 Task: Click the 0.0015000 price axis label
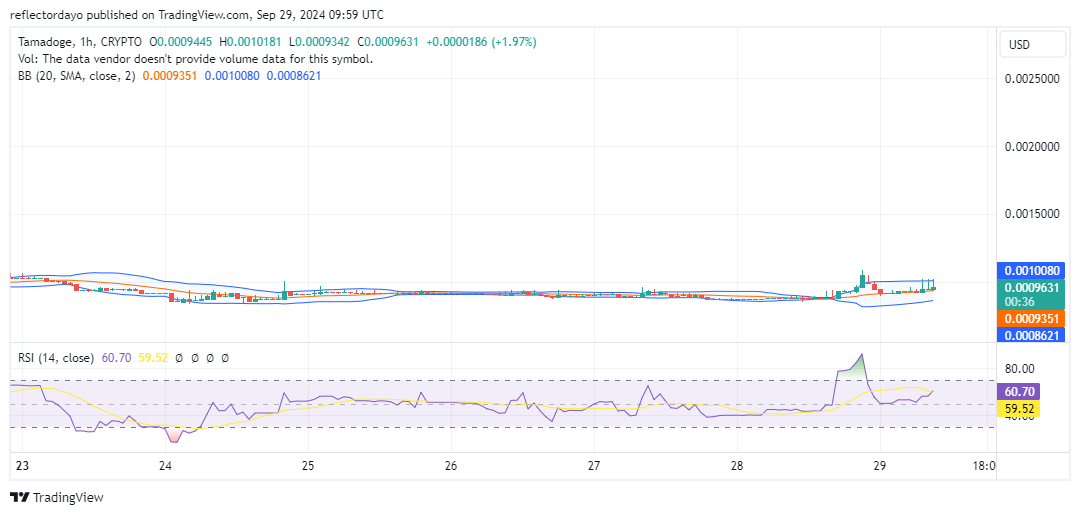point(1031,214)
